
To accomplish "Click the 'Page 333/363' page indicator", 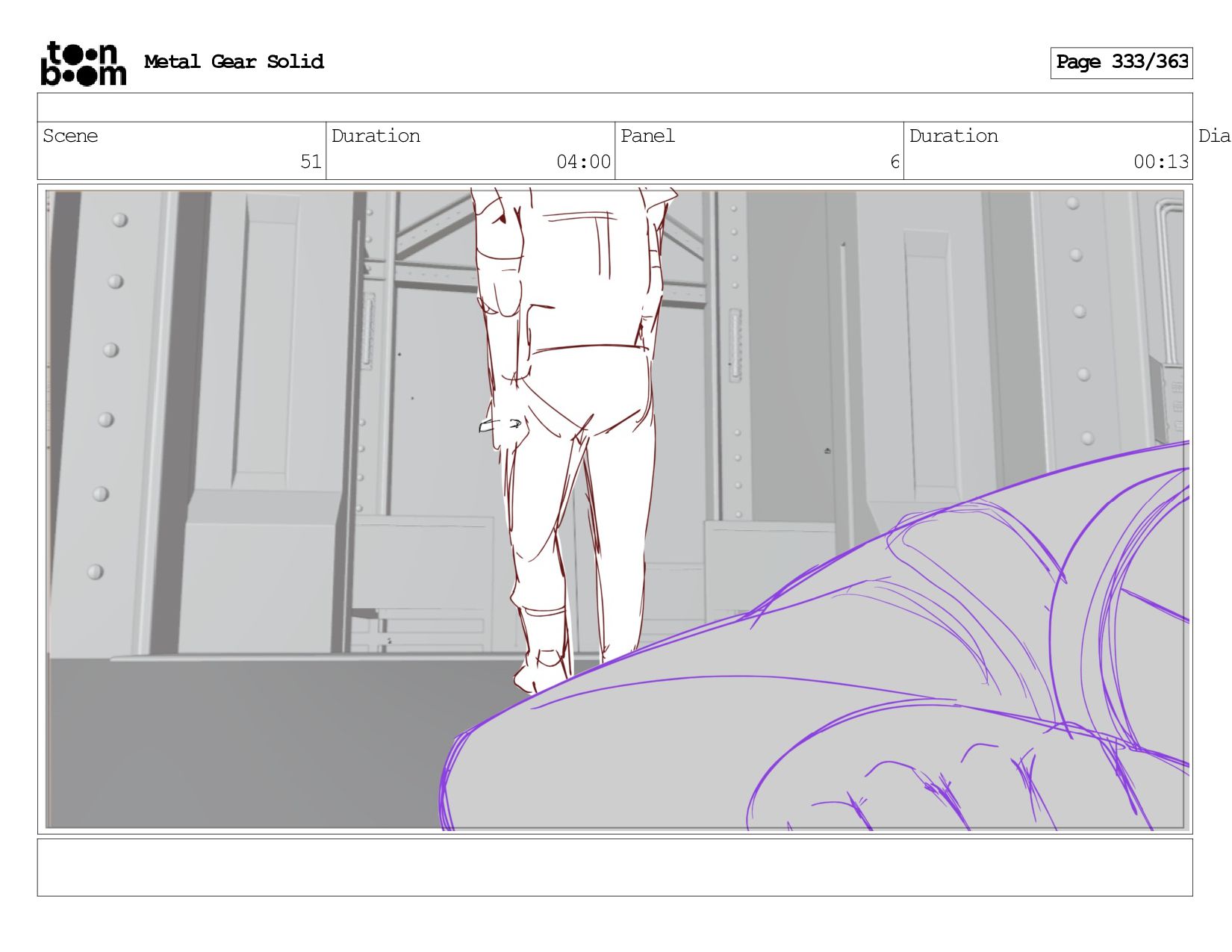I will click(1121, 63).
